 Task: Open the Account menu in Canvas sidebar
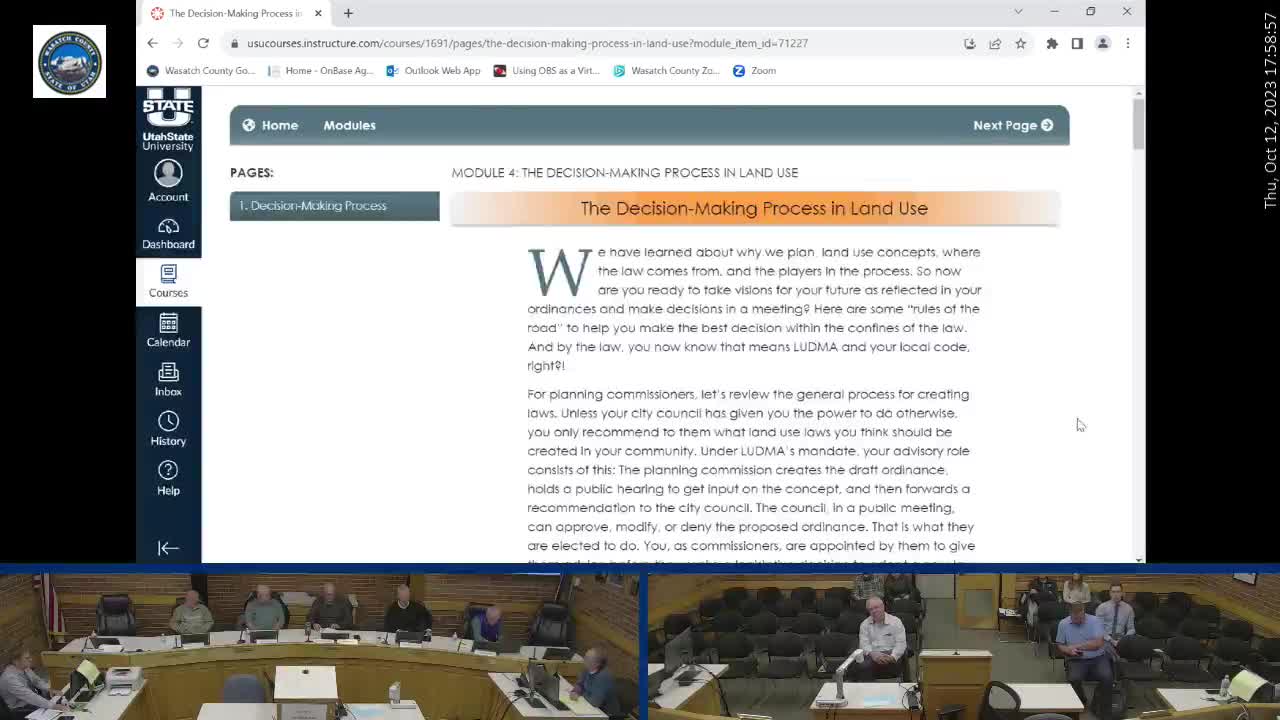coord(168,182)
